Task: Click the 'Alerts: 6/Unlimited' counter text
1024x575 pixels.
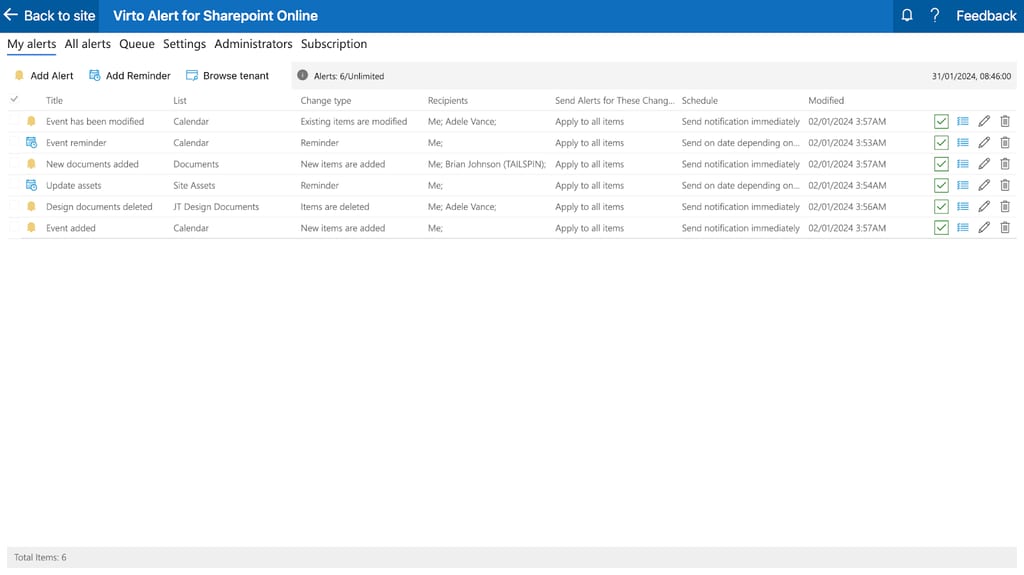Action: (x=349, y=76)
